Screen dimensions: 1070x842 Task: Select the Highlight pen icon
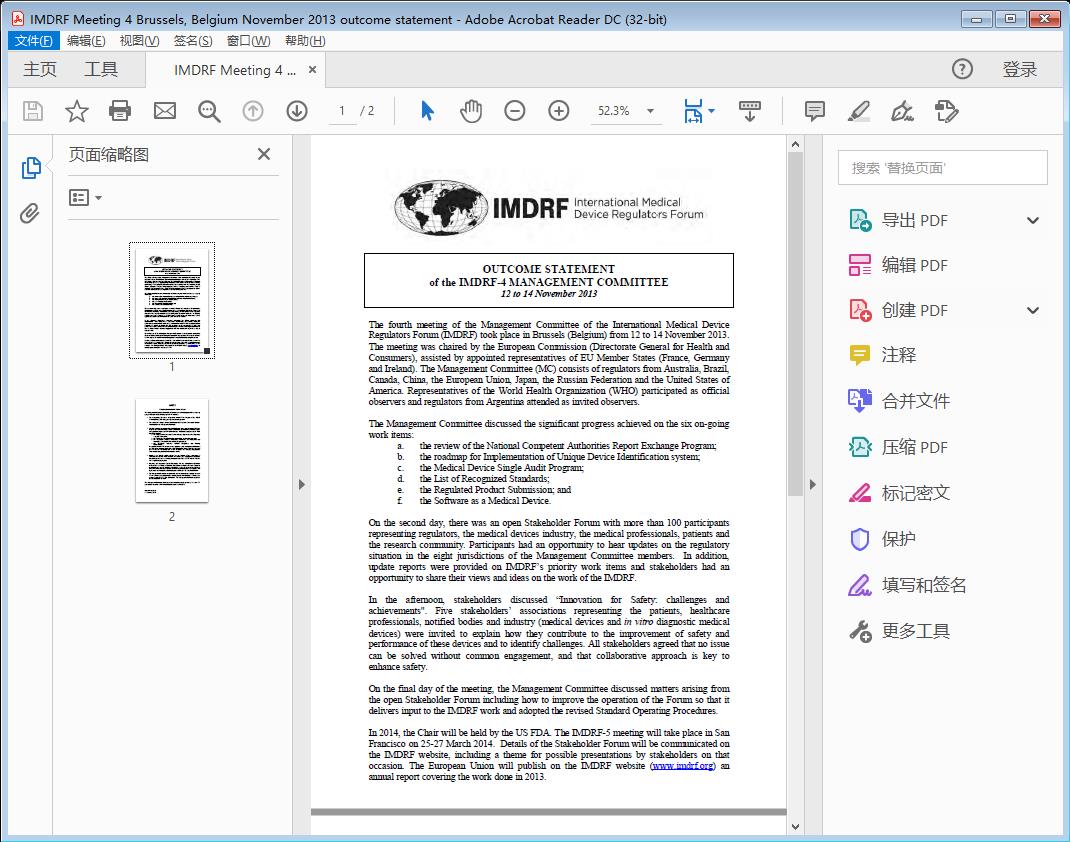pos(859,111)
